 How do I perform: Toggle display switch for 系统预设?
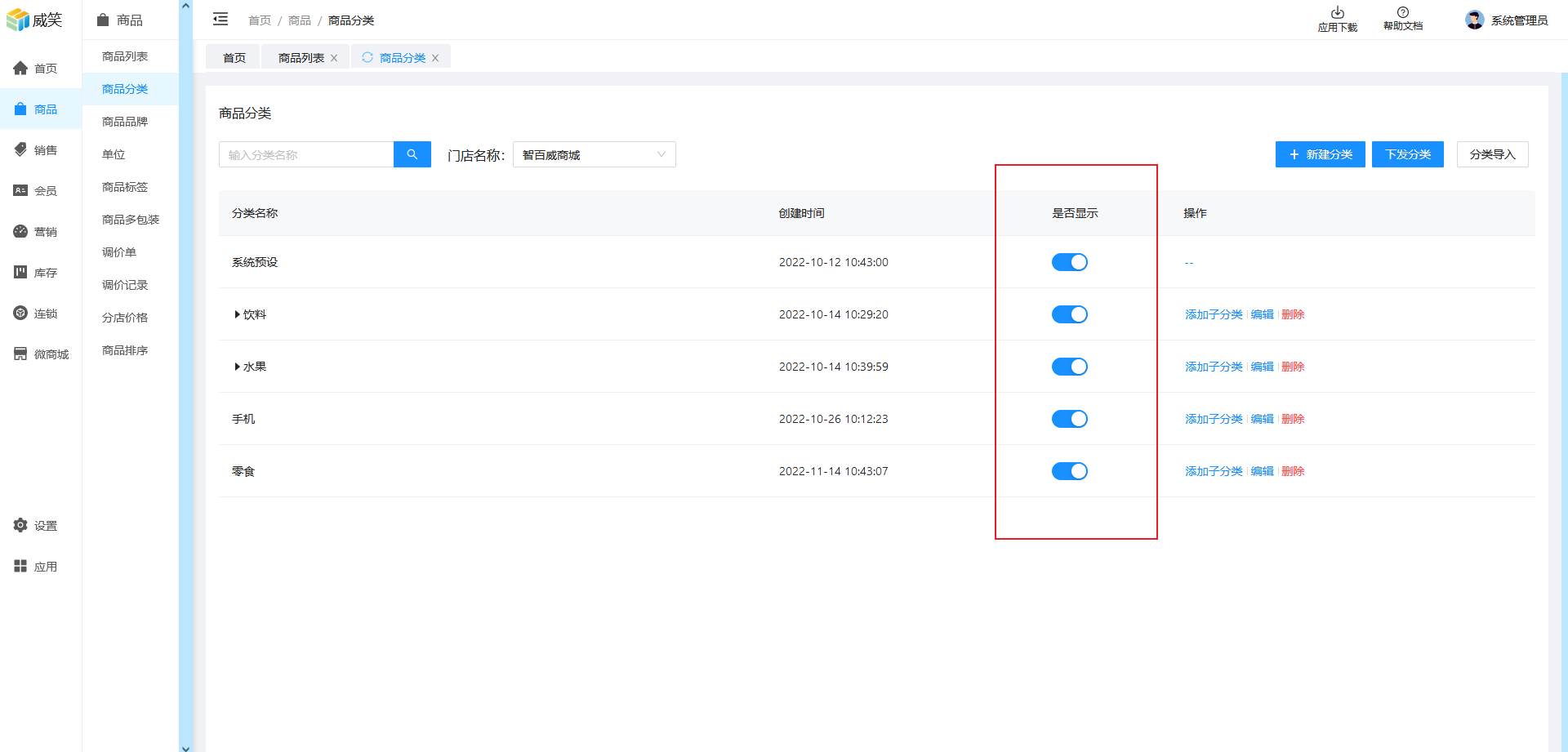point(1069,262)
